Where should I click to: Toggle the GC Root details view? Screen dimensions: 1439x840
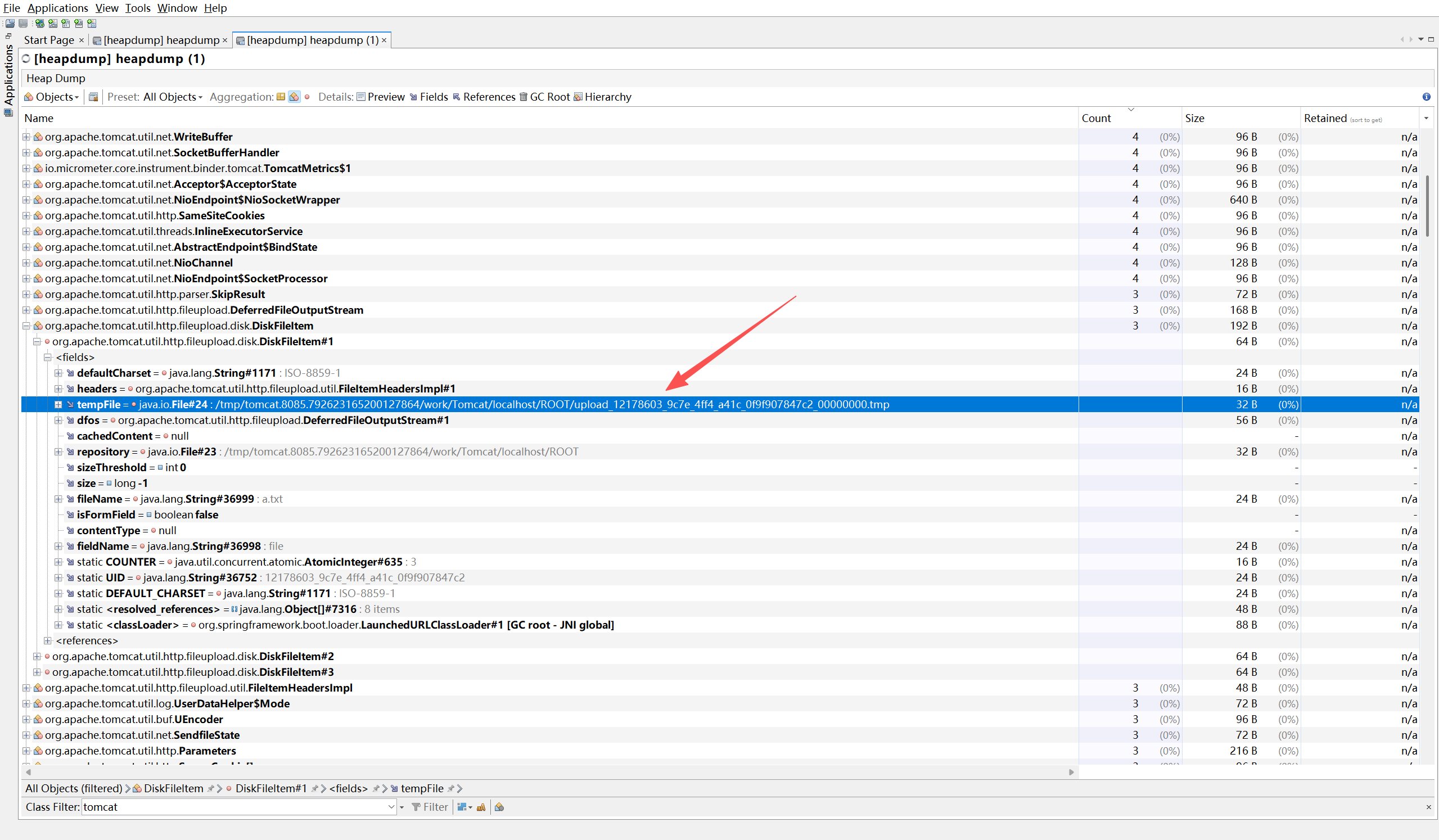coord(544,97)
